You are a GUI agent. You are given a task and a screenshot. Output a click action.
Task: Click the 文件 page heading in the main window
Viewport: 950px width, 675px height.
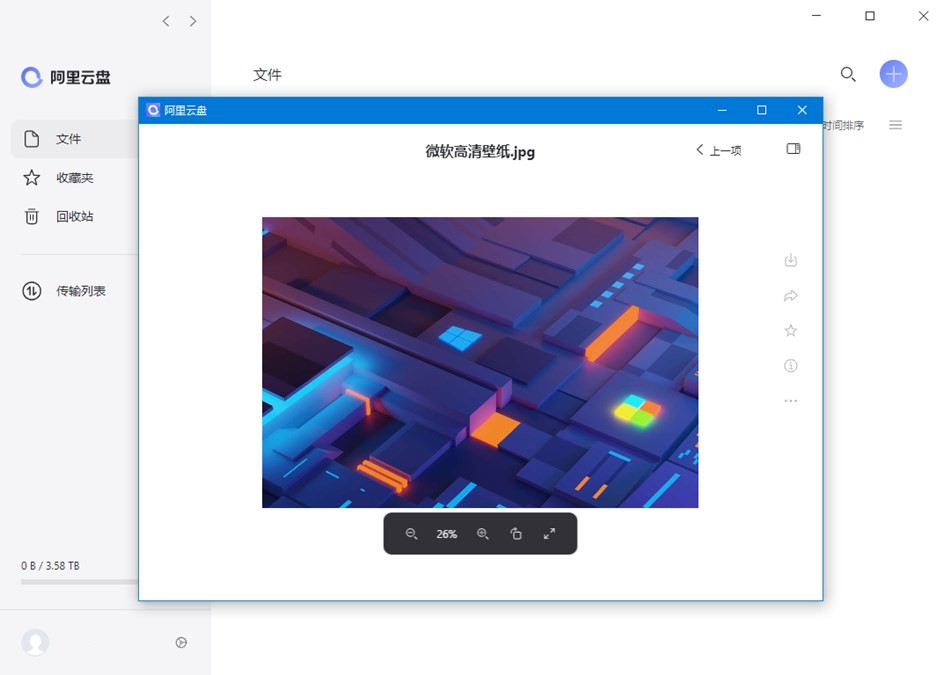(267, 75)
